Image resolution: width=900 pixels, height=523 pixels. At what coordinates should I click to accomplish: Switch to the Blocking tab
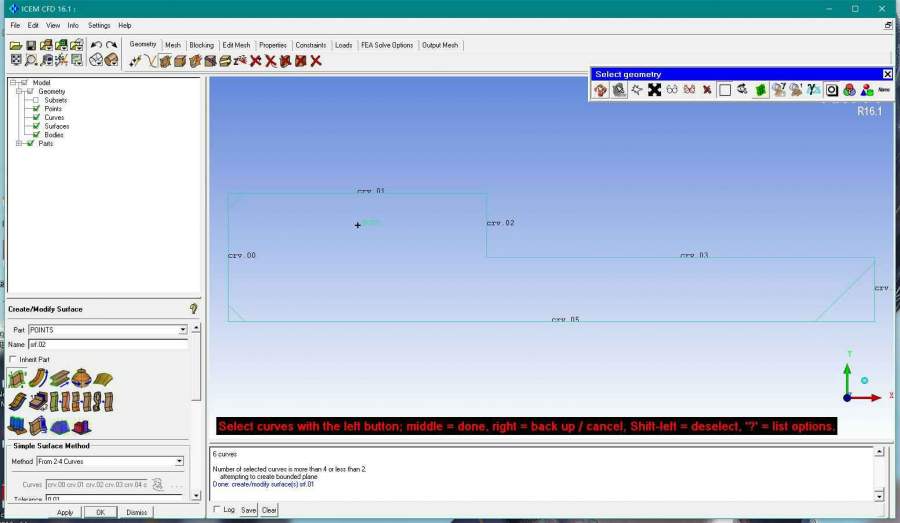pyautogui.click(x=201, y=45)
